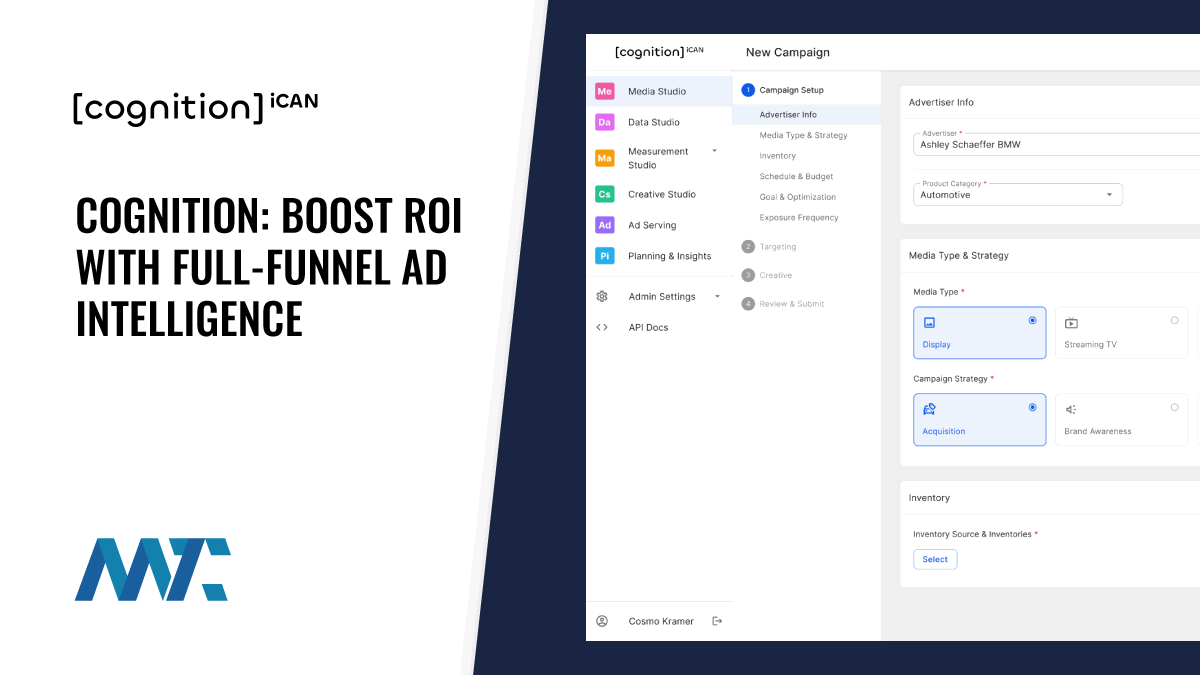
Task: Go to Goal & Optimization section
Action: [x=797, y=197]
